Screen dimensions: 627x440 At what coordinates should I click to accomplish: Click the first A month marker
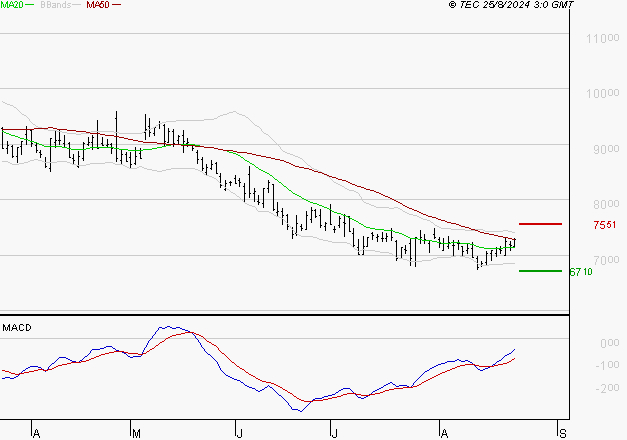coord(36,434)
